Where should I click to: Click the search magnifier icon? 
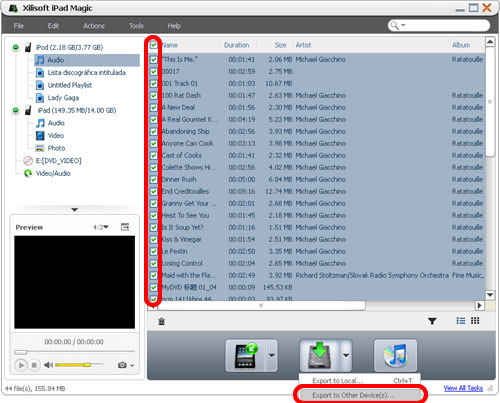point(394,25)
